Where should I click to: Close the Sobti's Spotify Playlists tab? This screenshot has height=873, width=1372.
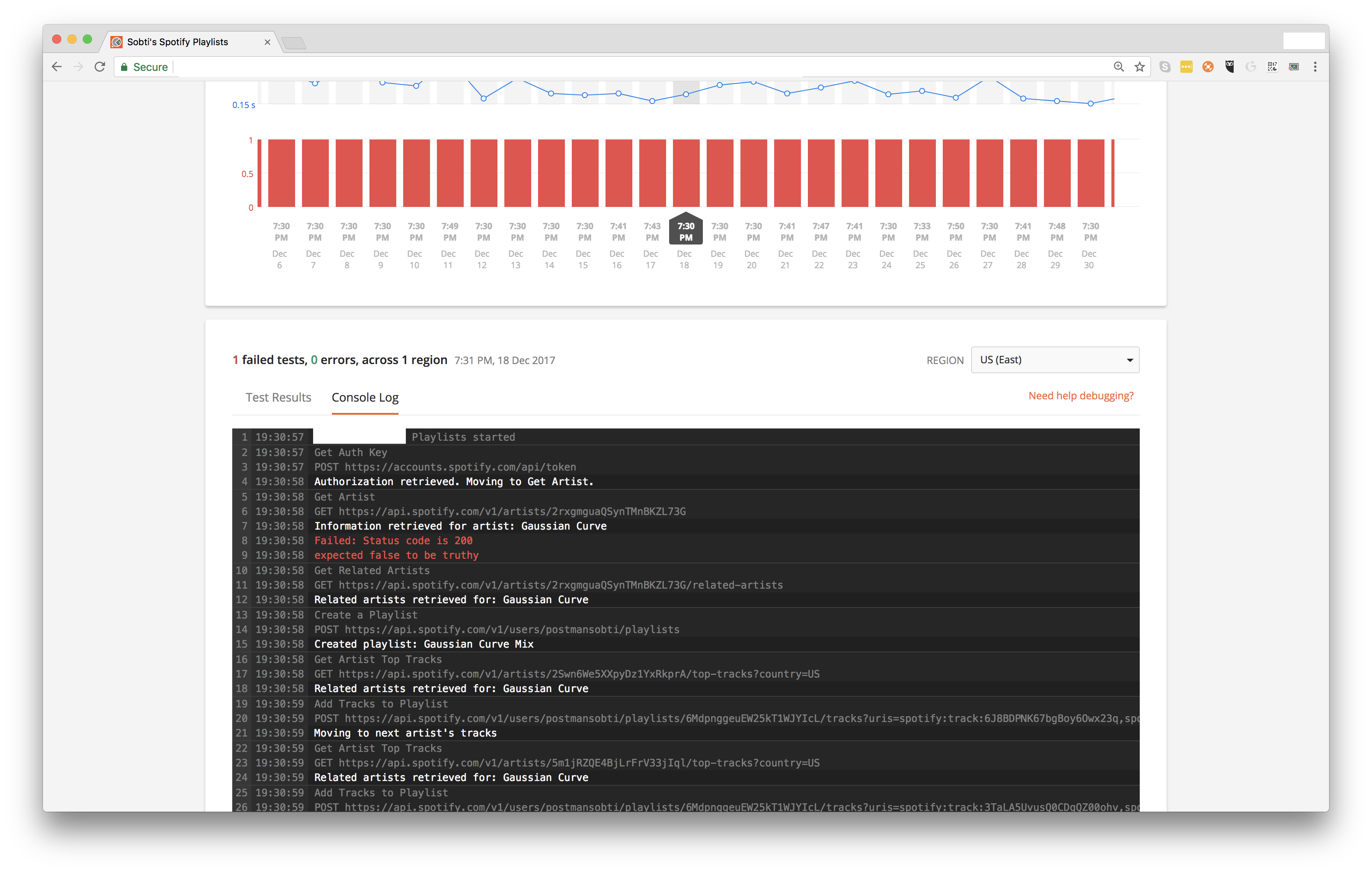pyautogui.click(x=267, y=42)
